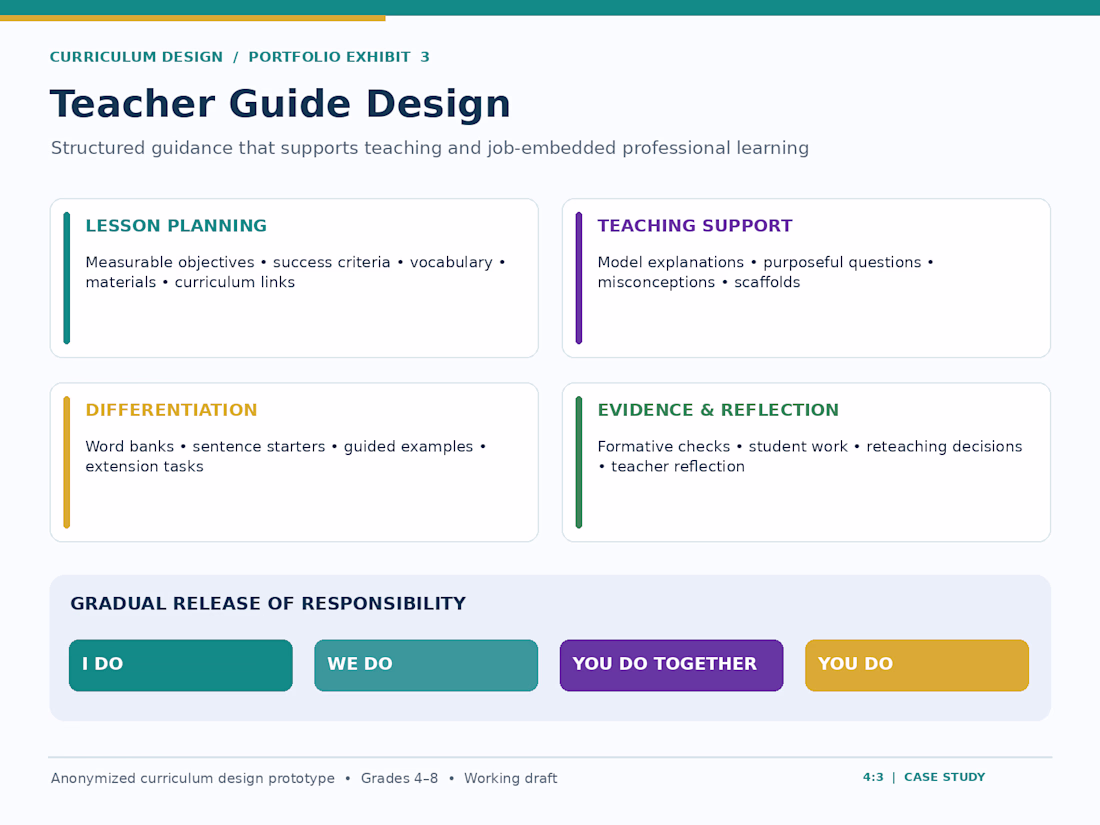Image resolution: width=1100 pixels, height=825 pixels.
Task: Click the YOU DO TOGETHER block
Action: point(671,665)
